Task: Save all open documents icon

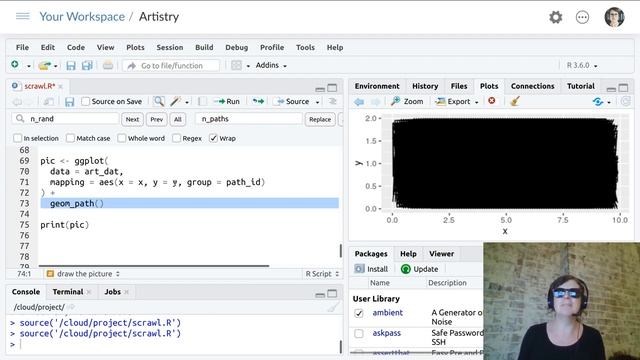Action: 87,65
